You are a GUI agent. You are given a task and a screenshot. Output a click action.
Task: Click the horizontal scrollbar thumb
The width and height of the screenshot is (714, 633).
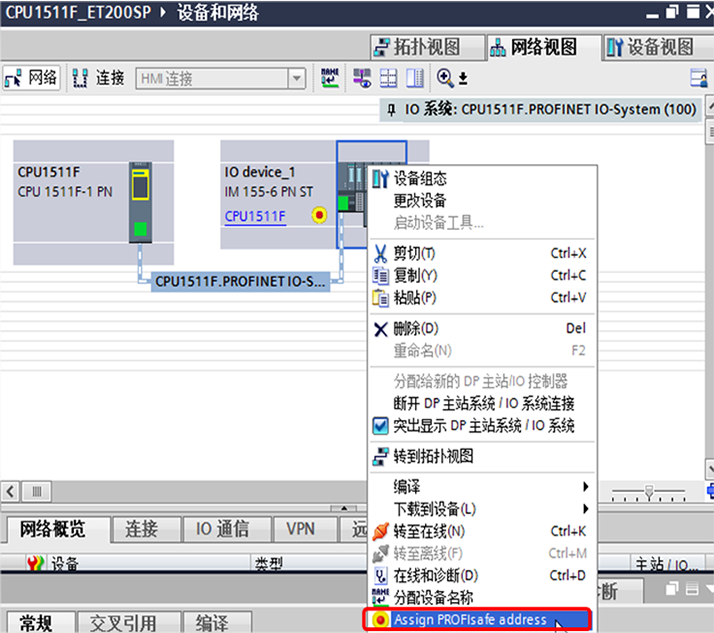[x=36, y=491]
